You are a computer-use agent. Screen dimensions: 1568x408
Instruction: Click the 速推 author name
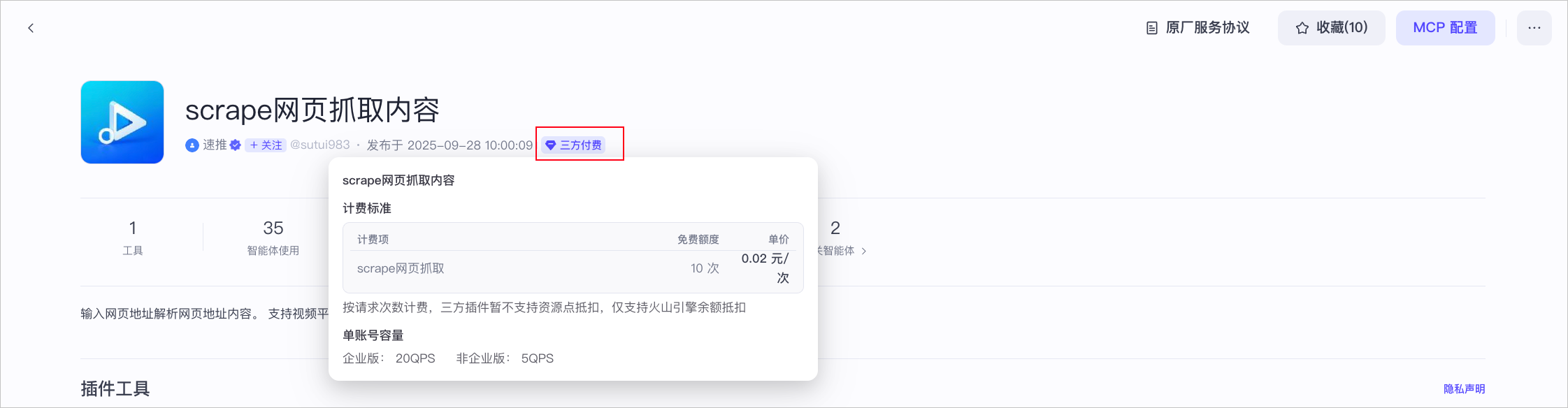pos(215,145)
